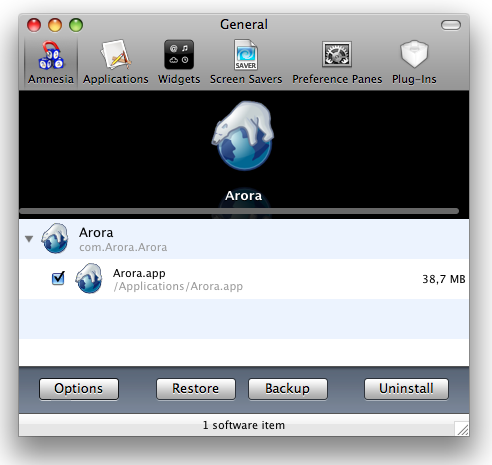492x465 pixels.
Task: Click the Options button
Action: click(79, 389)
